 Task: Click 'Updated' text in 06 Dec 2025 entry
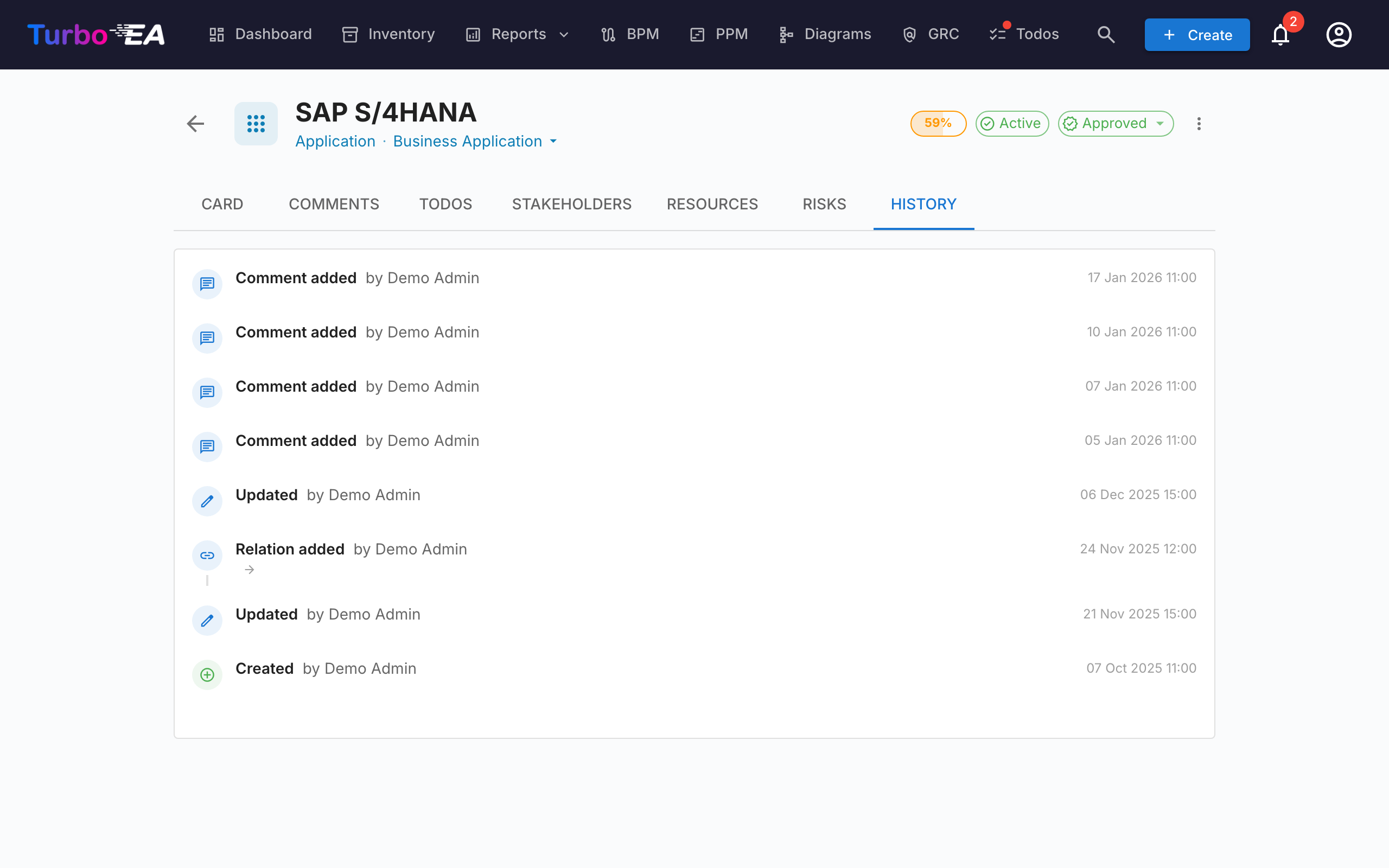[266, 495]
